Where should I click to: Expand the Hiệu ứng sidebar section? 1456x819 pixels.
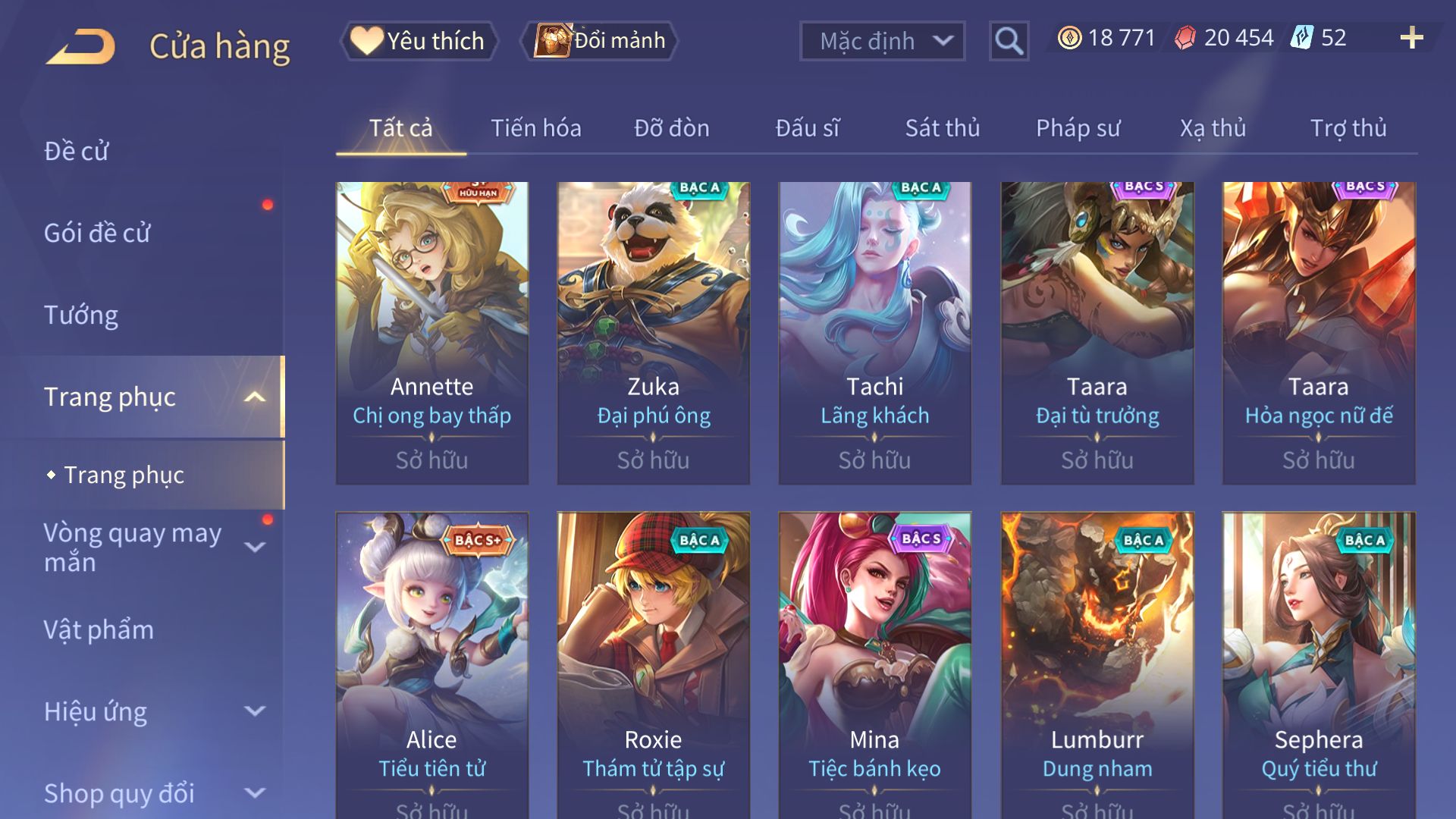(256, 711)
